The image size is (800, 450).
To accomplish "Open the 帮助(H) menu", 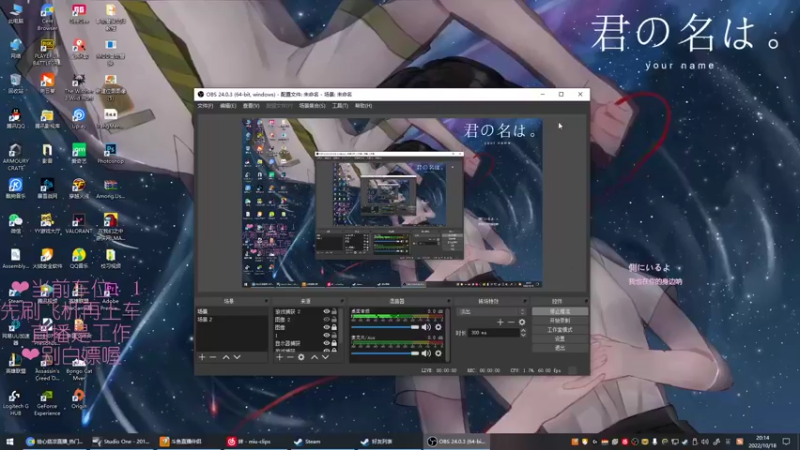I will (363, 106).
